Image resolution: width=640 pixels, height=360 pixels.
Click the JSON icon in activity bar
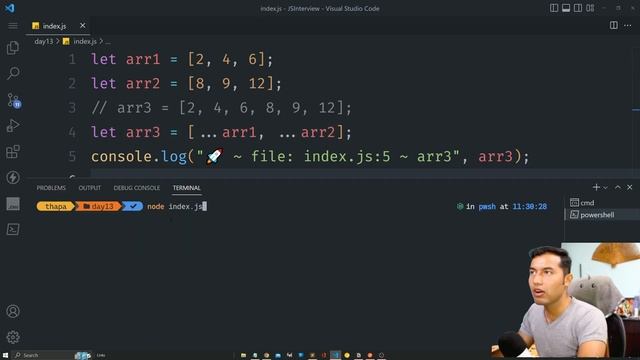pyautogui.click(x=13, y=204)
